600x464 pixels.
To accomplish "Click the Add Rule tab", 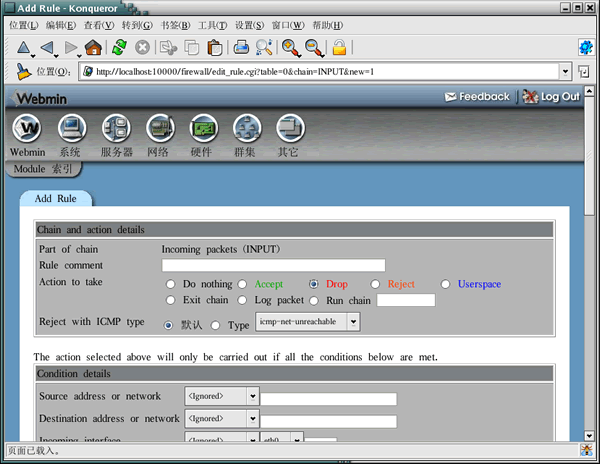I will pos(56,199).
